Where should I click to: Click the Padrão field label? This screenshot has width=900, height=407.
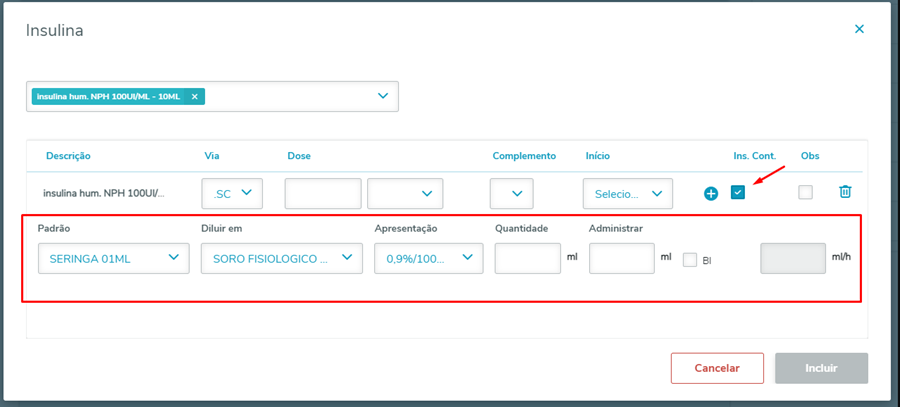click(53, 228)
